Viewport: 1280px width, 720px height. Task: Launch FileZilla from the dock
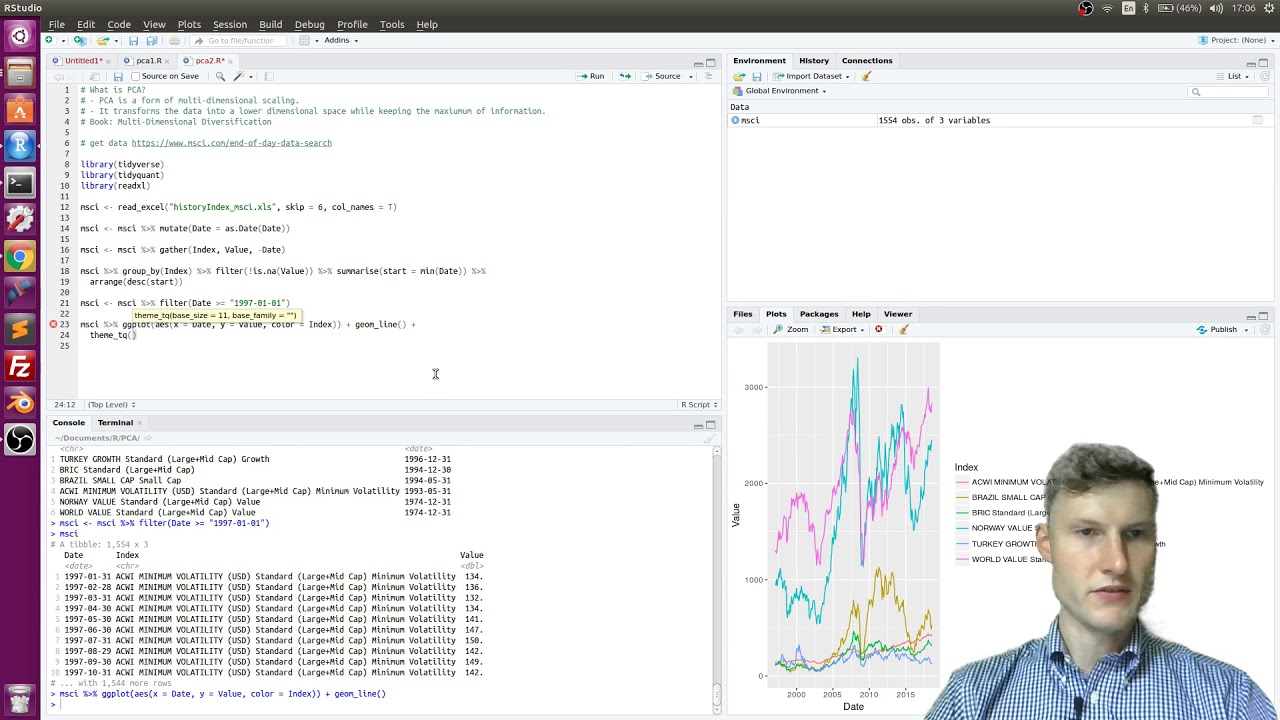[20, 366]
